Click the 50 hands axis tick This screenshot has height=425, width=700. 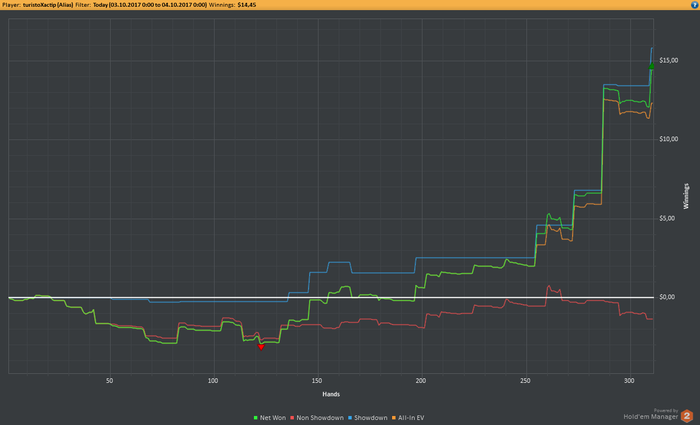(x=110, y=381)
